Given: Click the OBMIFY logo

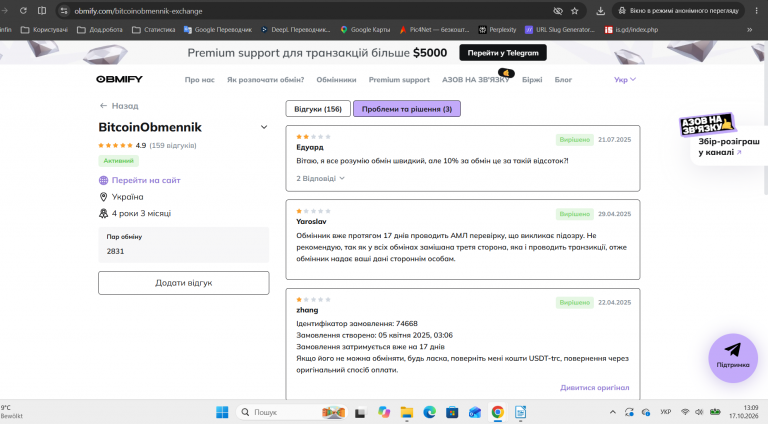Looking at the screenshot, I should pos(120,79).
